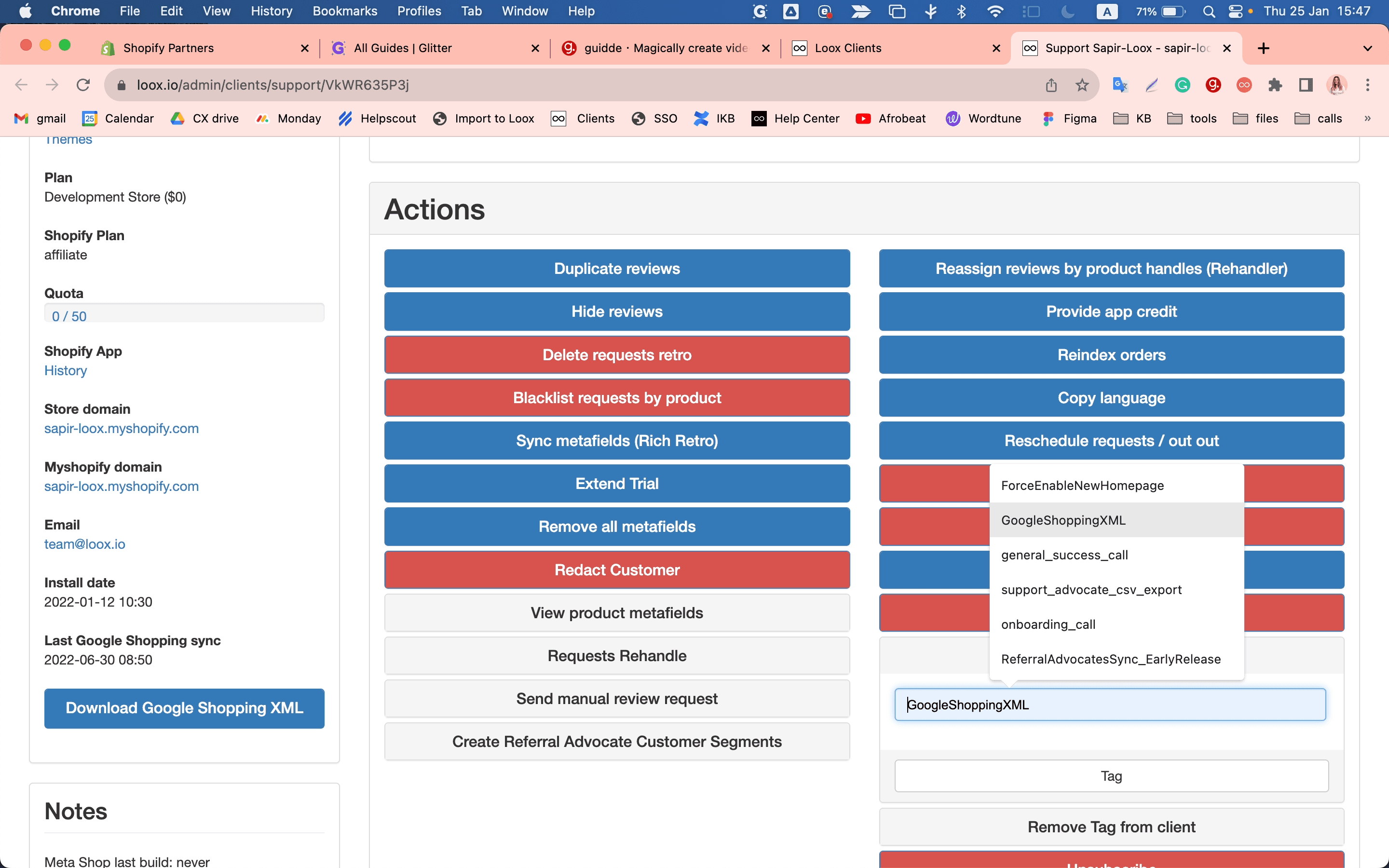Image resolution: width=1389 pixels, height=868 pixels.
Task: Expand the tab search chevron
Action: [x=1368, y=48]
